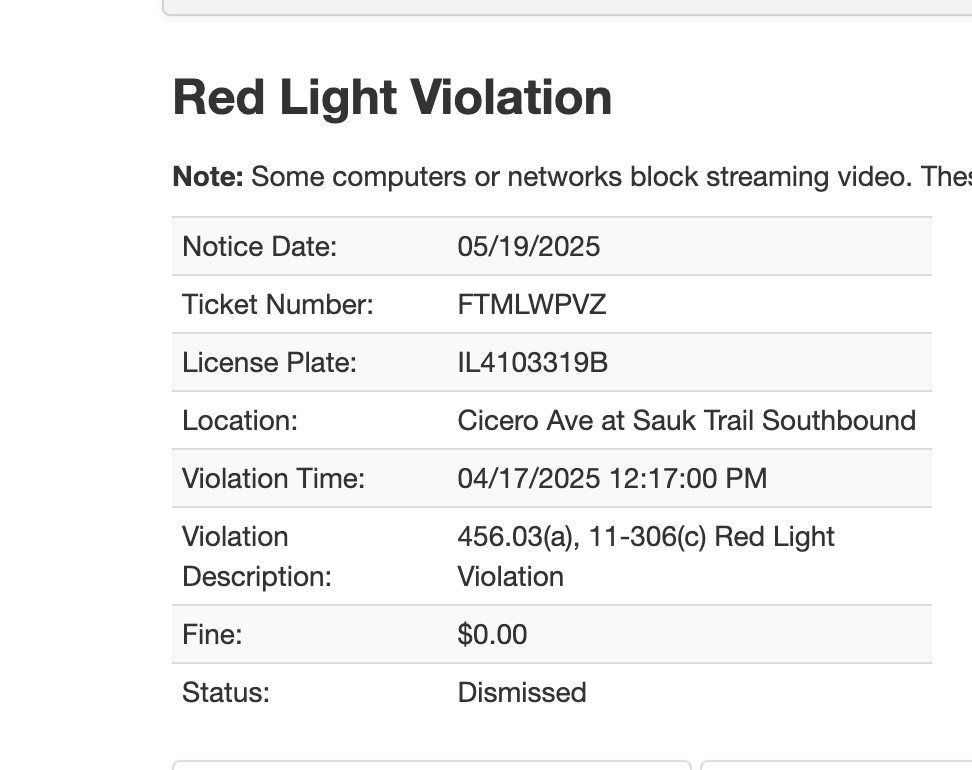This screenshot has height=770, width=972.
Task: Click the Notice Date label cell
Action: 259,246
